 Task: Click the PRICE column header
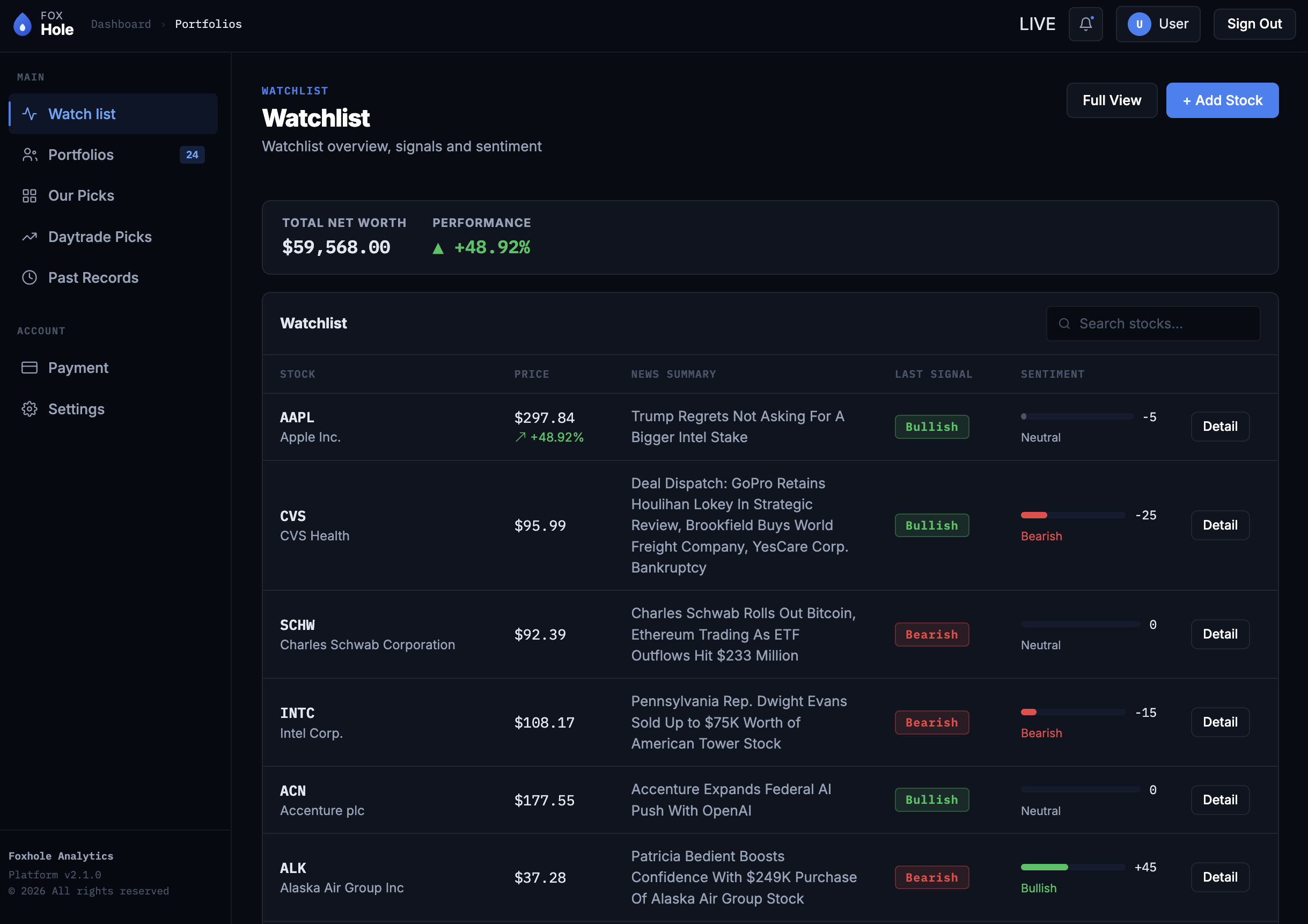click(x=532, y=375)
